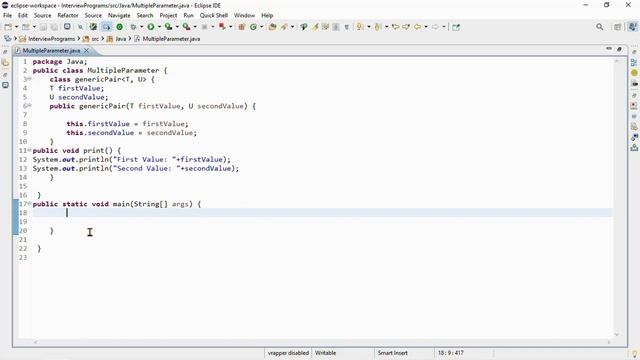Close the MultipleParameter.java tab
This screenshot has width=640, height=360.
(87, 51)
